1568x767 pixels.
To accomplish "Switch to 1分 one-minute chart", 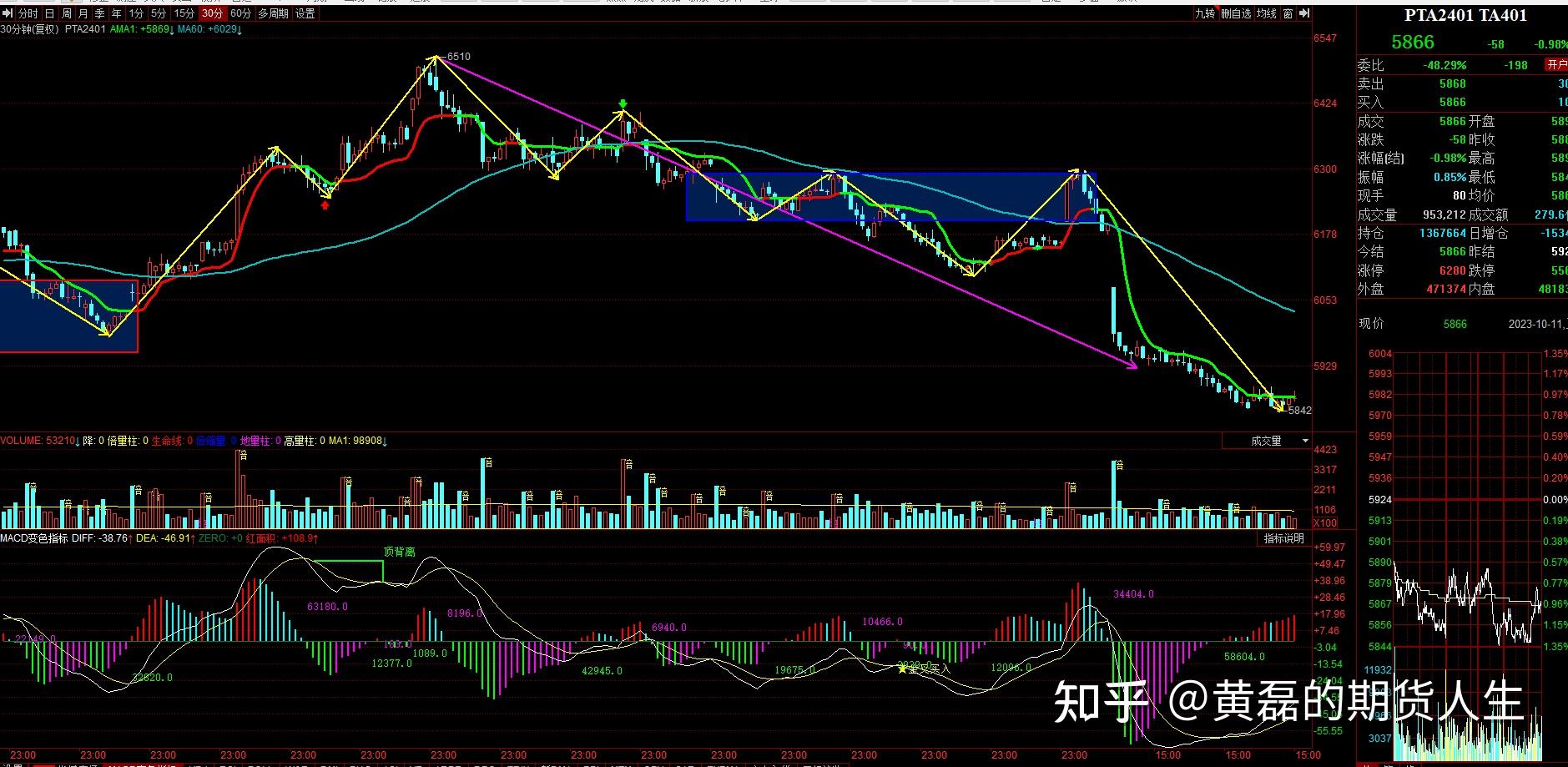I will [136, 13].
